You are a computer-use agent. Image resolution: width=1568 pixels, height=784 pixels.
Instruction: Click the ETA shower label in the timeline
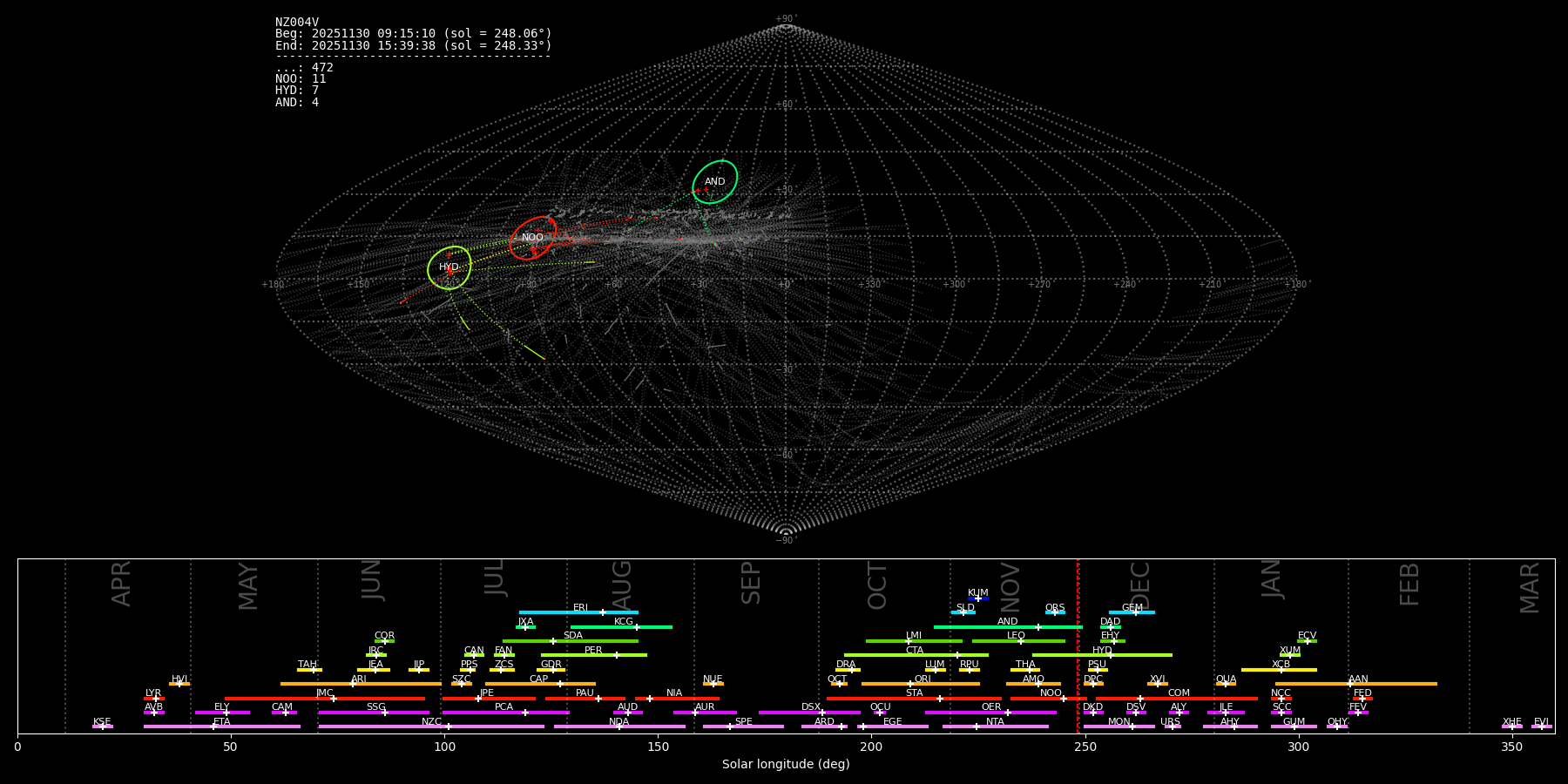[222, 722]
